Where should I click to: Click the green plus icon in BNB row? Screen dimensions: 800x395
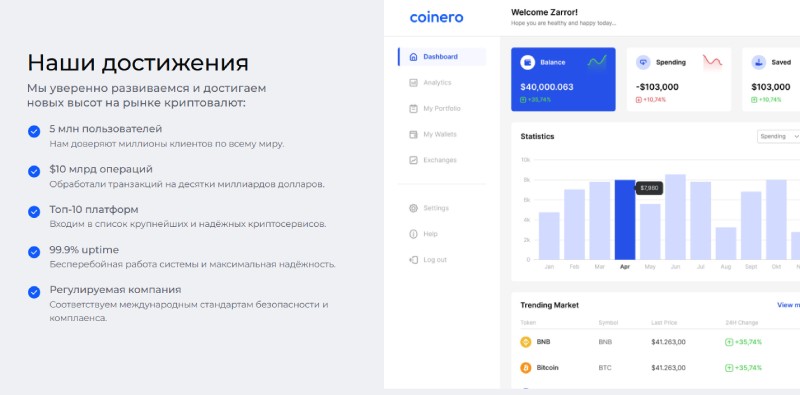point(729,342)
